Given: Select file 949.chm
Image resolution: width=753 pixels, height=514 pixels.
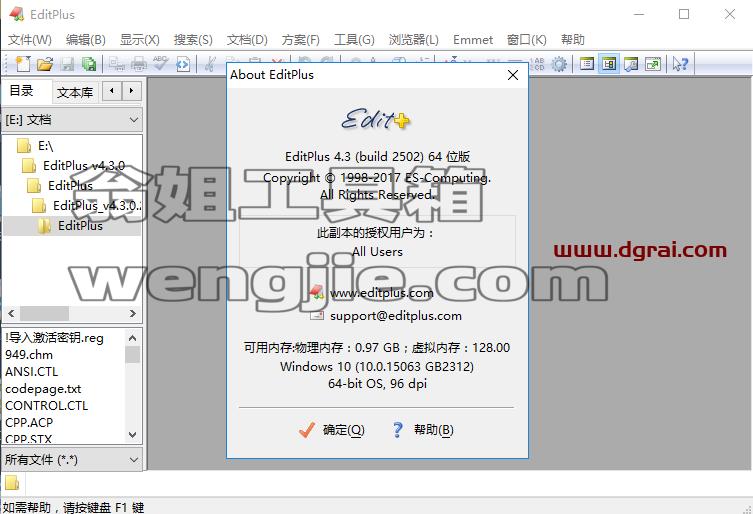Looking at the screenshot, I should (x=29, y=355).
